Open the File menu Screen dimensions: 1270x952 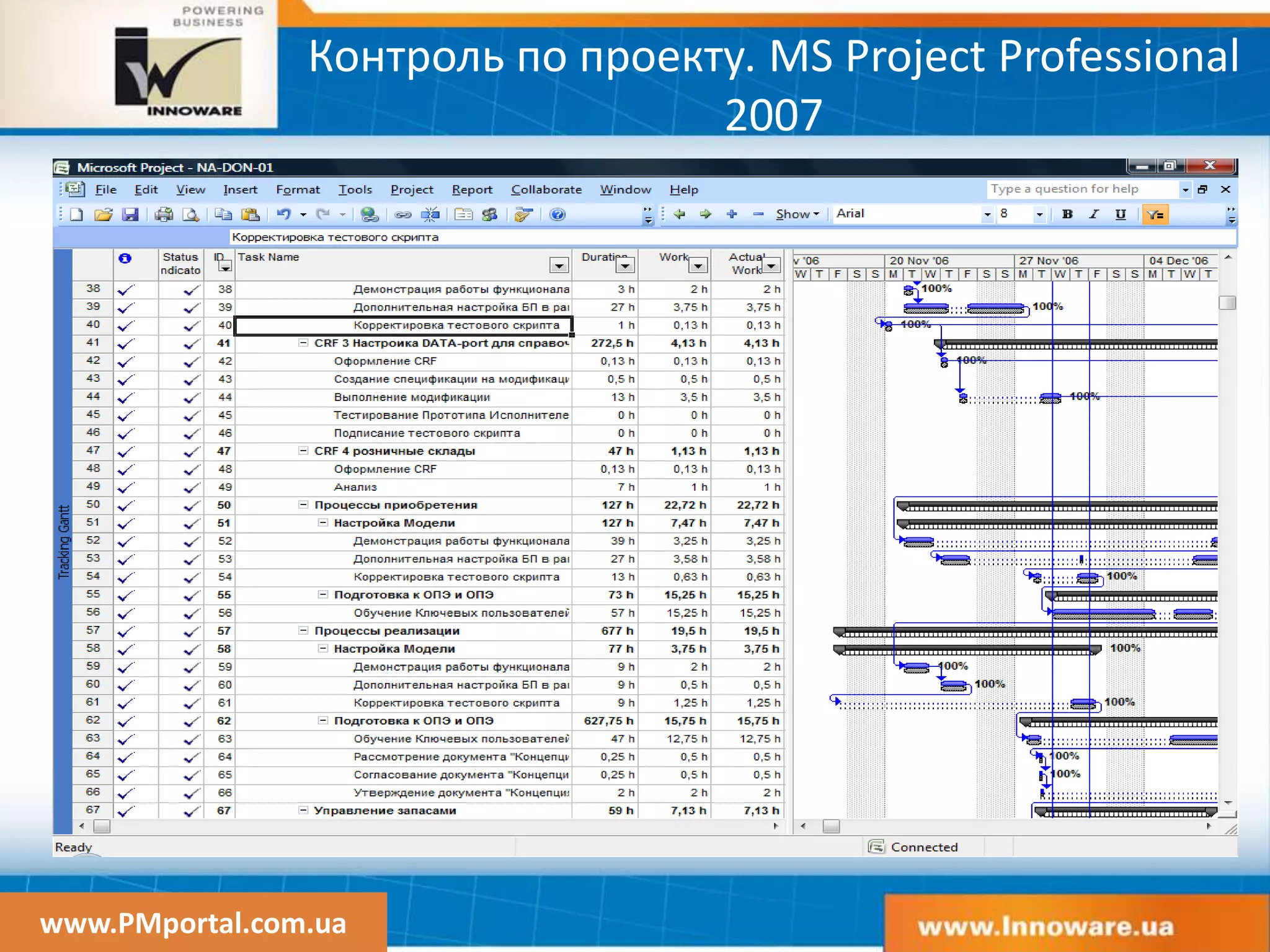point(106,189)
